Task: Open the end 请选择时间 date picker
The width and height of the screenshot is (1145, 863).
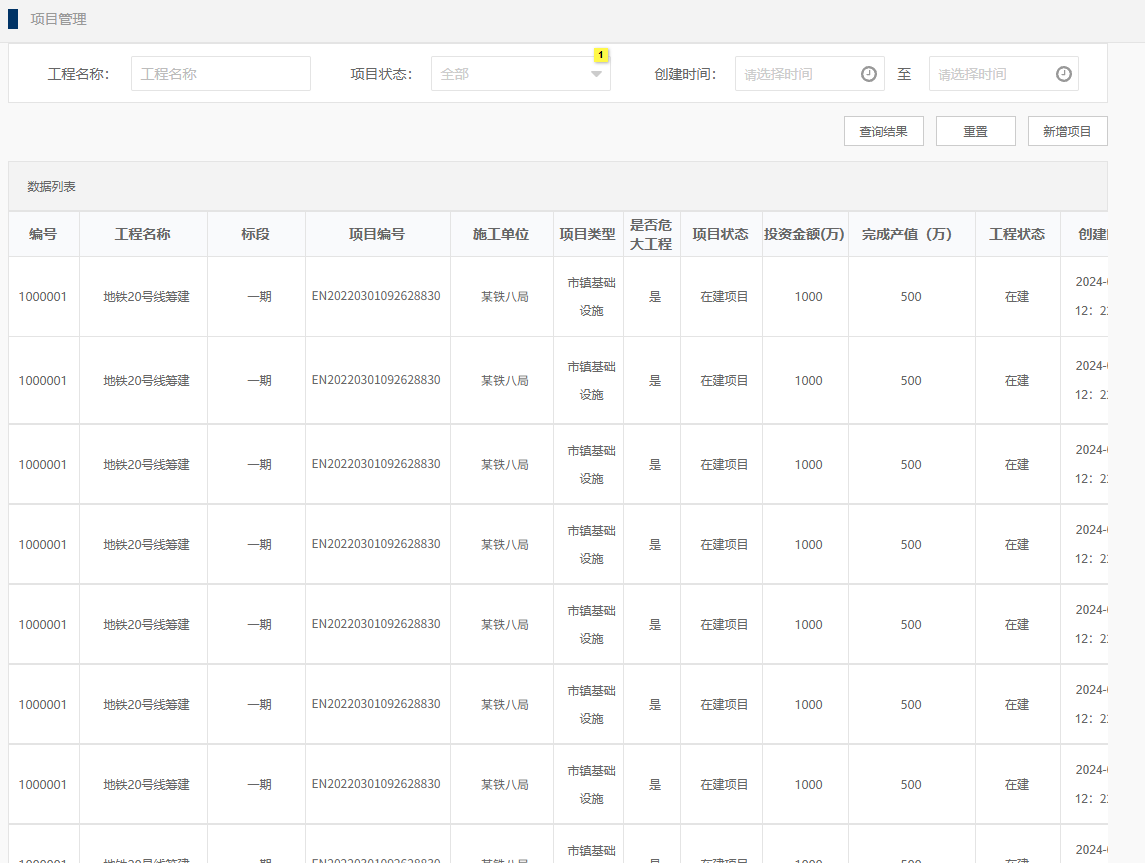Action: (992, 74)
